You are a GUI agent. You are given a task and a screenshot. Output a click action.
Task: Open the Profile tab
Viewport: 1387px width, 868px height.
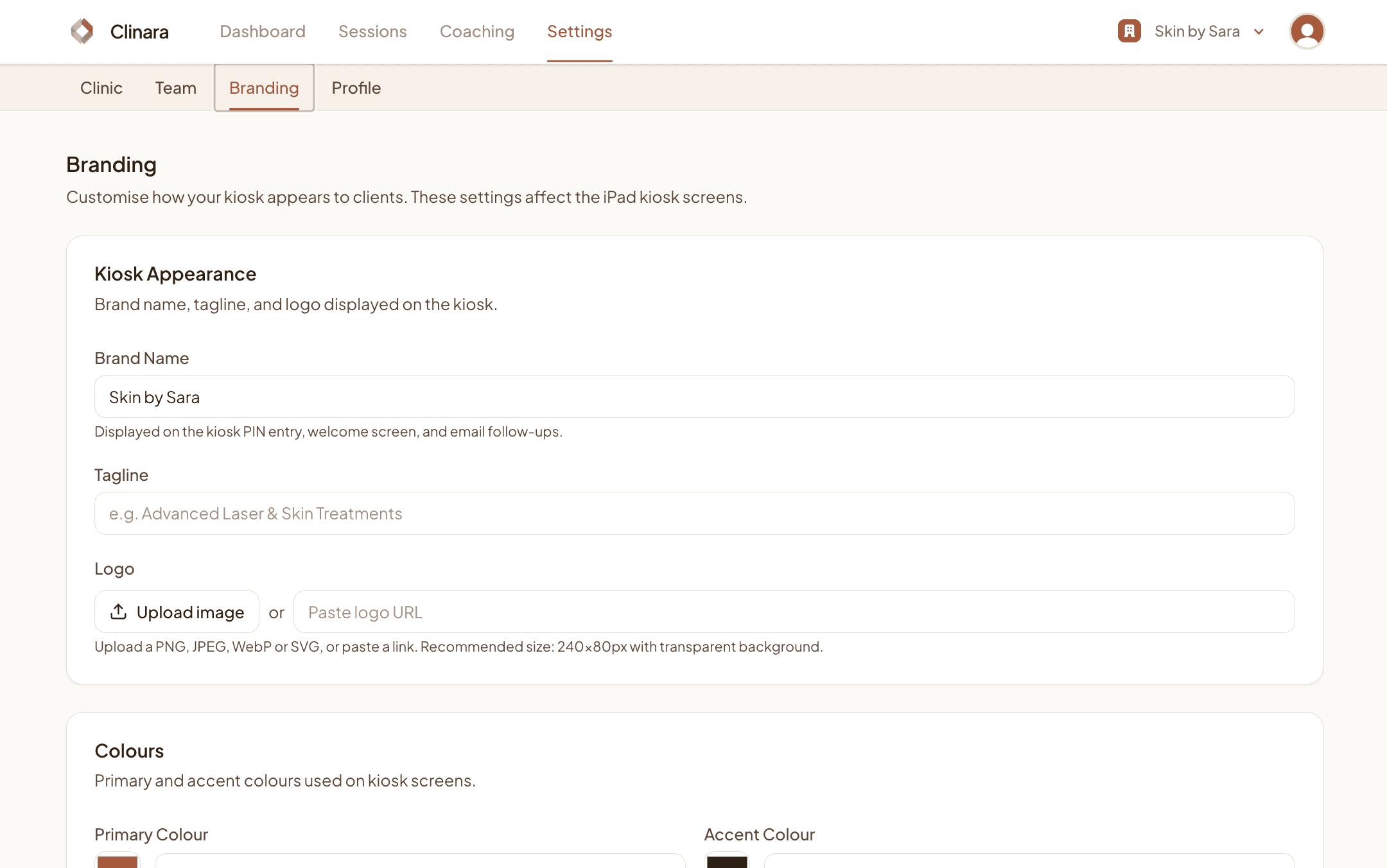coord(356,88)
